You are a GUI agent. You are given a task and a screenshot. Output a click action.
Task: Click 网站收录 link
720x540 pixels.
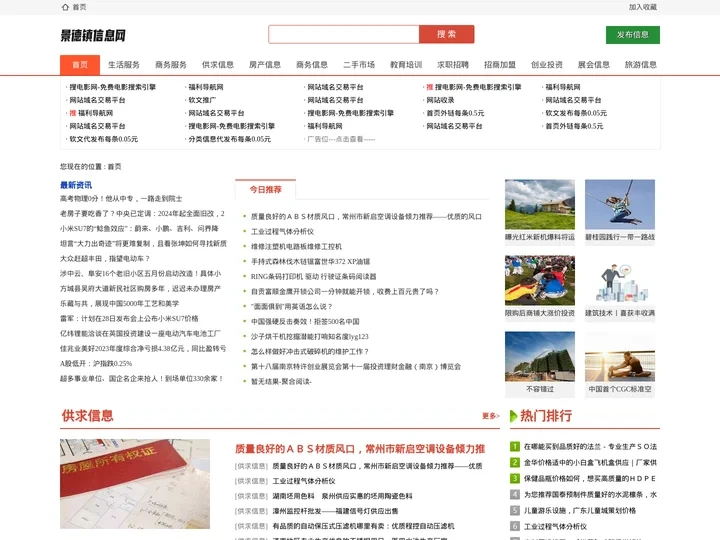click(440, 100)
